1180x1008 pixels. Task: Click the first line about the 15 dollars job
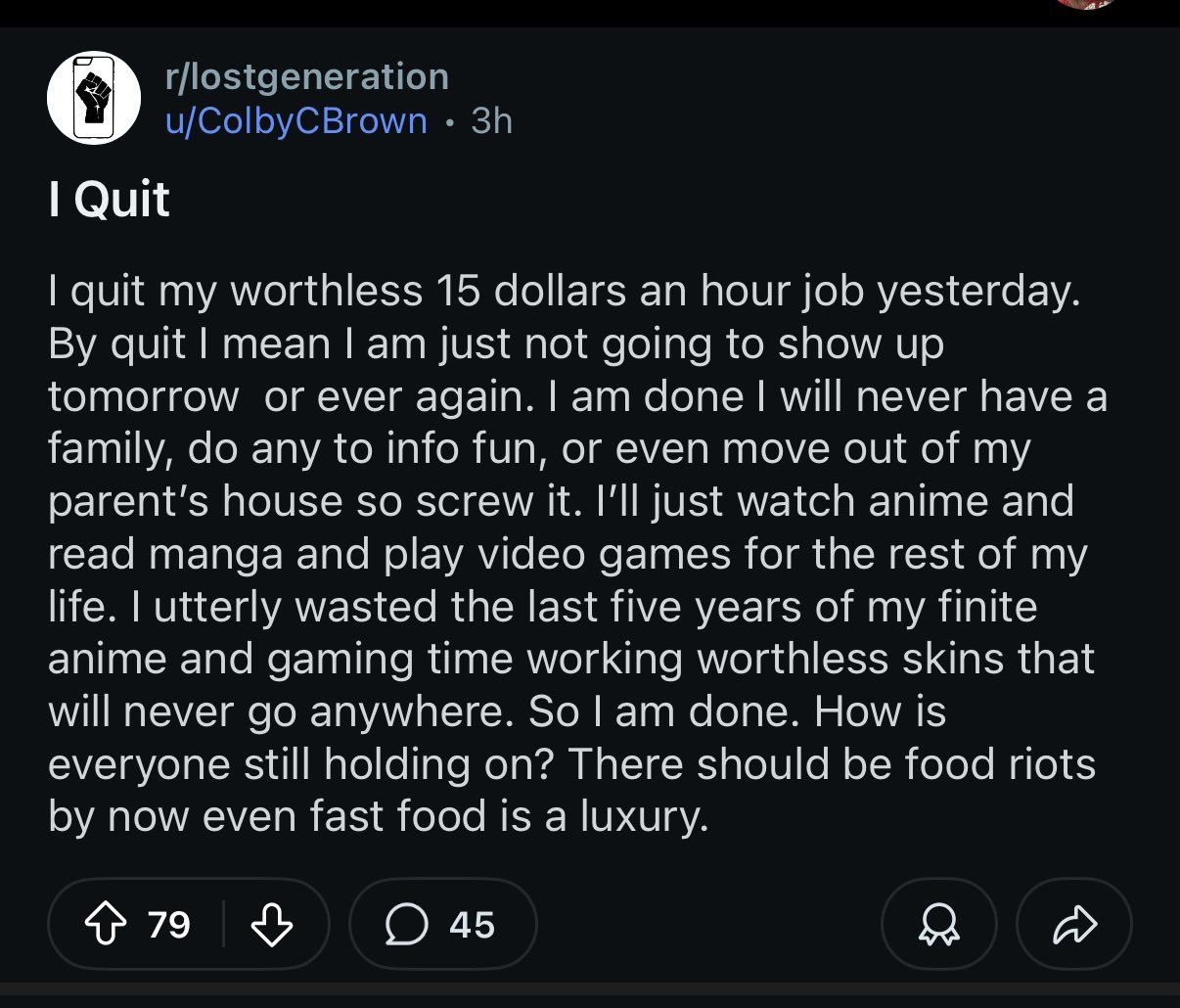[564, 291]
